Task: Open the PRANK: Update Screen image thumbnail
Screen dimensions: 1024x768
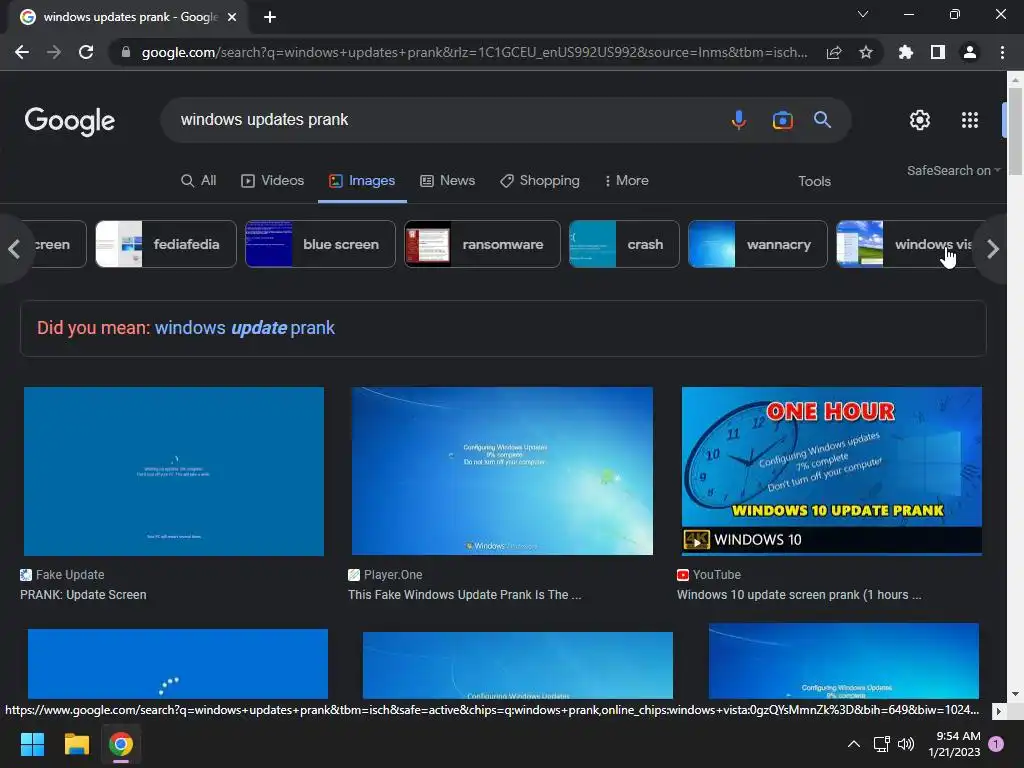Action: [x=174, y=472]
